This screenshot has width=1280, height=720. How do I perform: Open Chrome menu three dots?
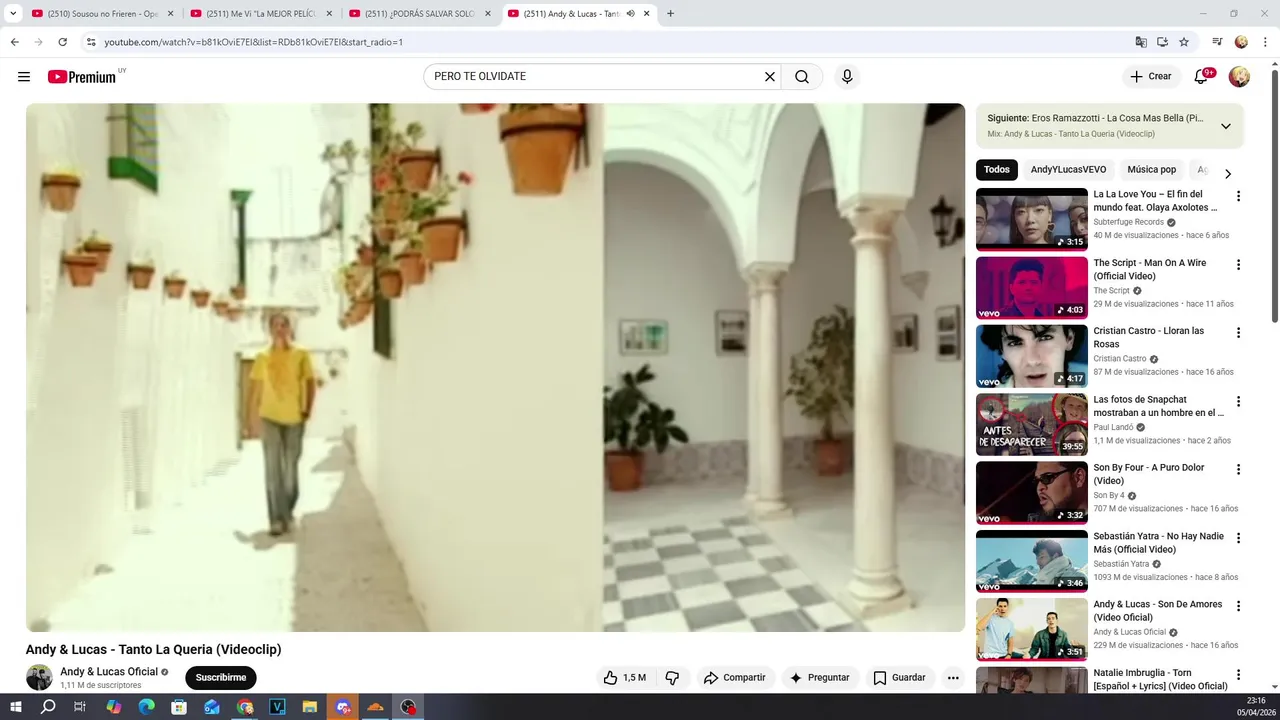click(1264, 42)
